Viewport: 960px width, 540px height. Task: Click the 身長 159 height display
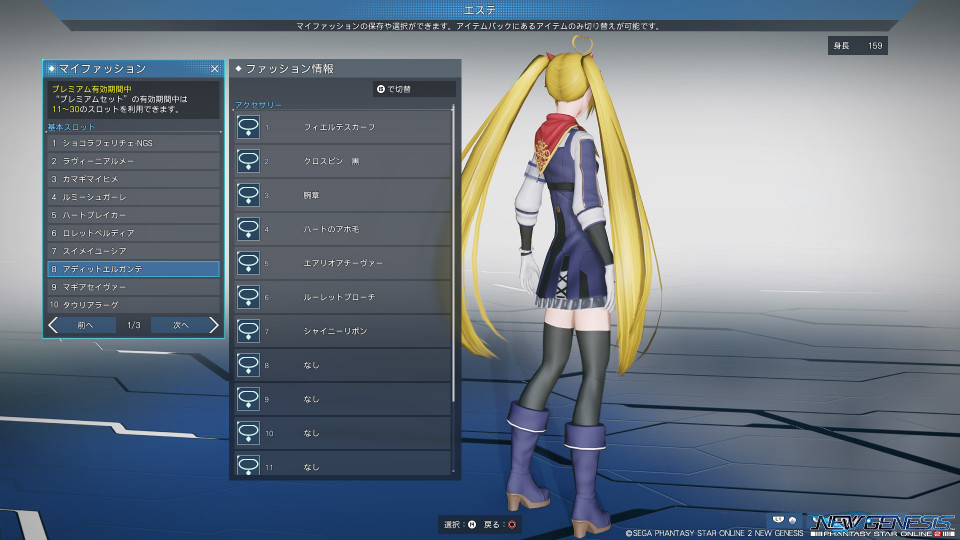pos(858,45)
